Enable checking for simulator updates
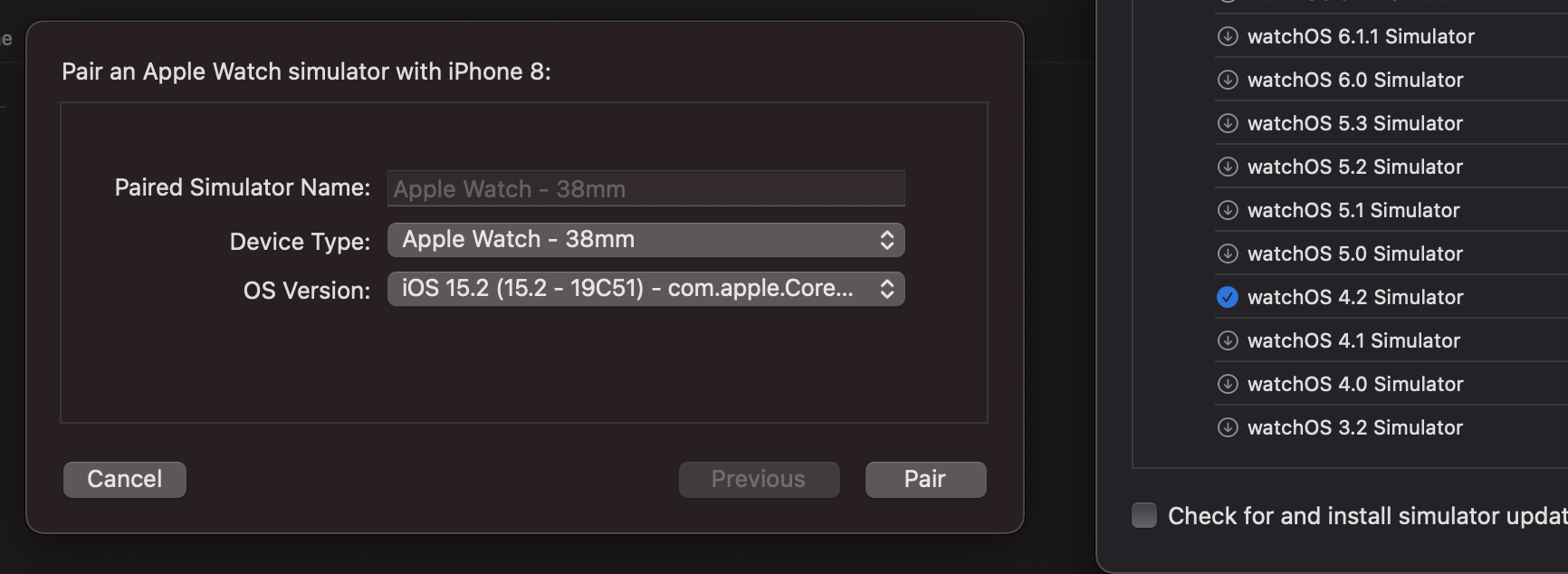 1145,515
